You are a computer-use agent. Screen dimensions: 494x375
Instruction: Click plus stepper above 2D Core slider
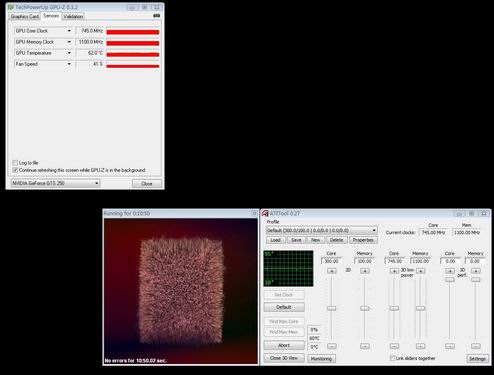[x=331, y=271]
